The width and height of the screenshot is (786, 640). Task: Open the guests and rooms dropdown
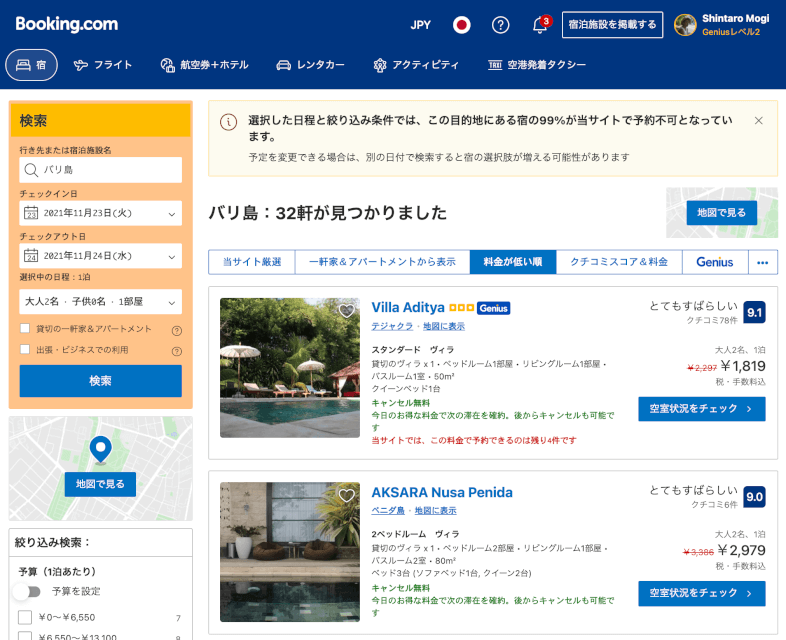(x=100, y=302)
